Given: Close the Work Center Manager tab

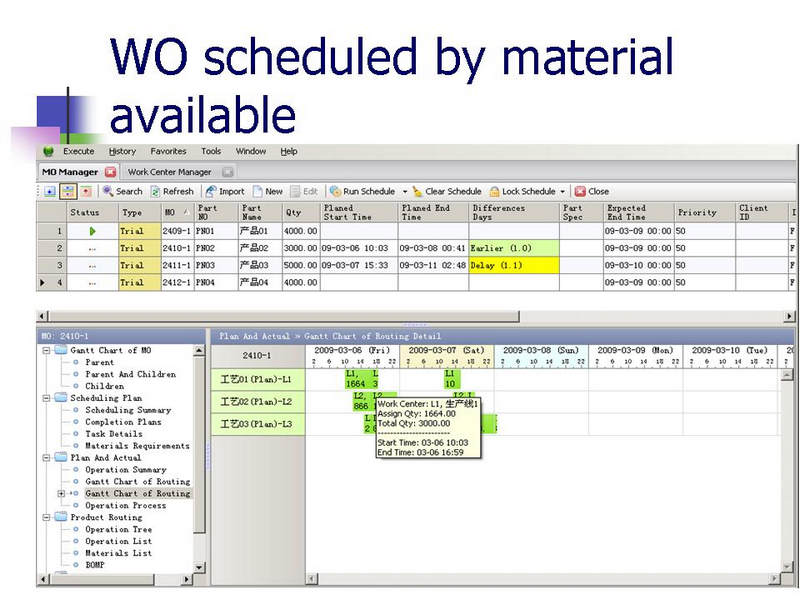Looking at the screenshot, I should (228, 172).
